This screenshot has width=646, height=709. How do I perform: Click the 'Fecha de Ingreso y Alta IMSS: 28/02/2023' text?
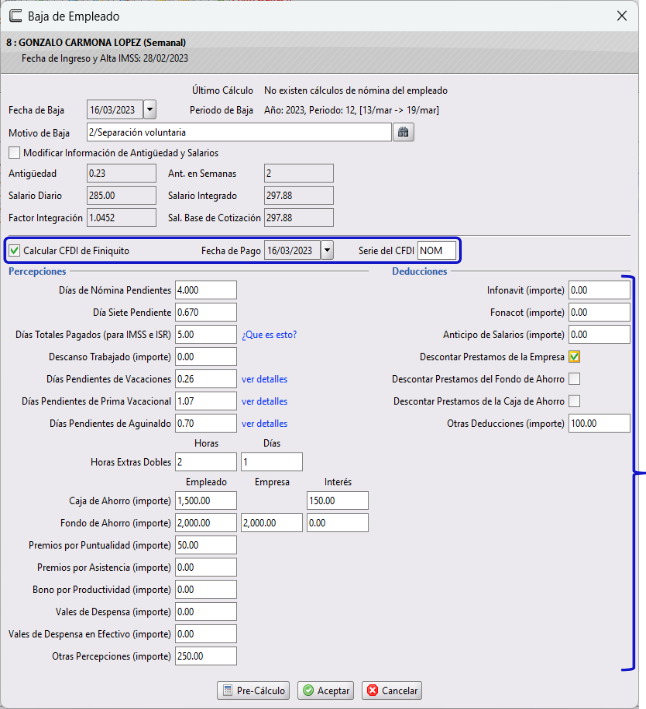(105, 58)
